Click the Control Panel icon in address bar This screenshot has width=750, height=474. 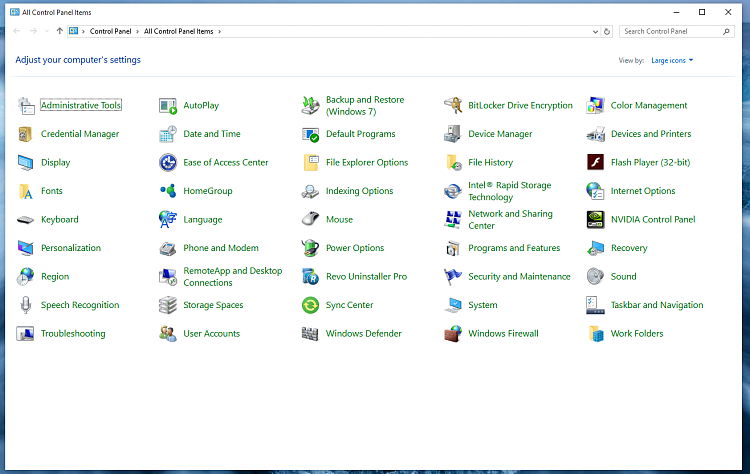[73, 31]
